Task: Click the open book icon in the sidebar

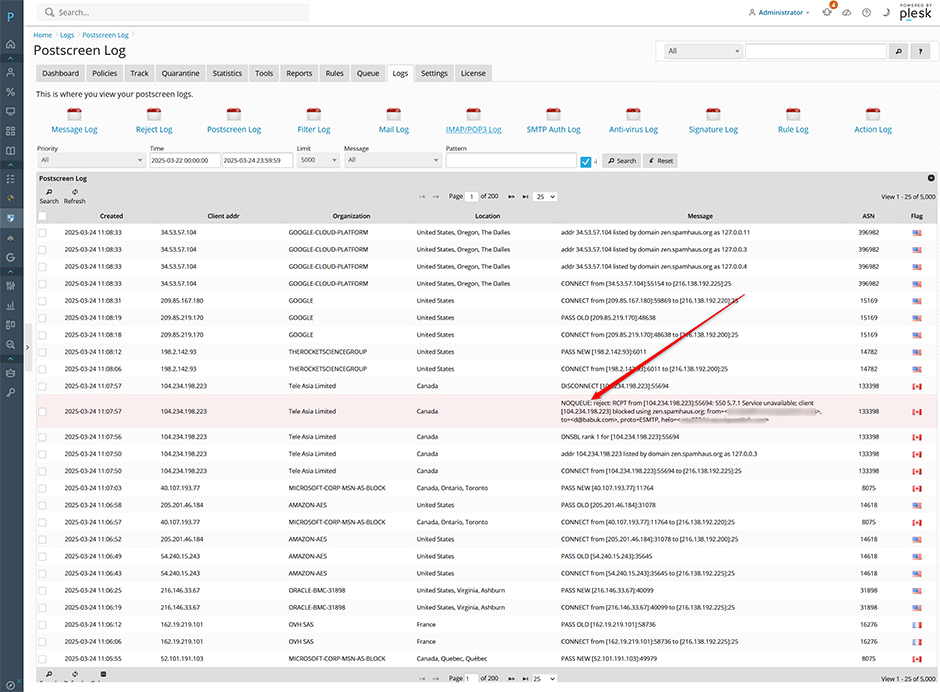Action: (10, 151)
